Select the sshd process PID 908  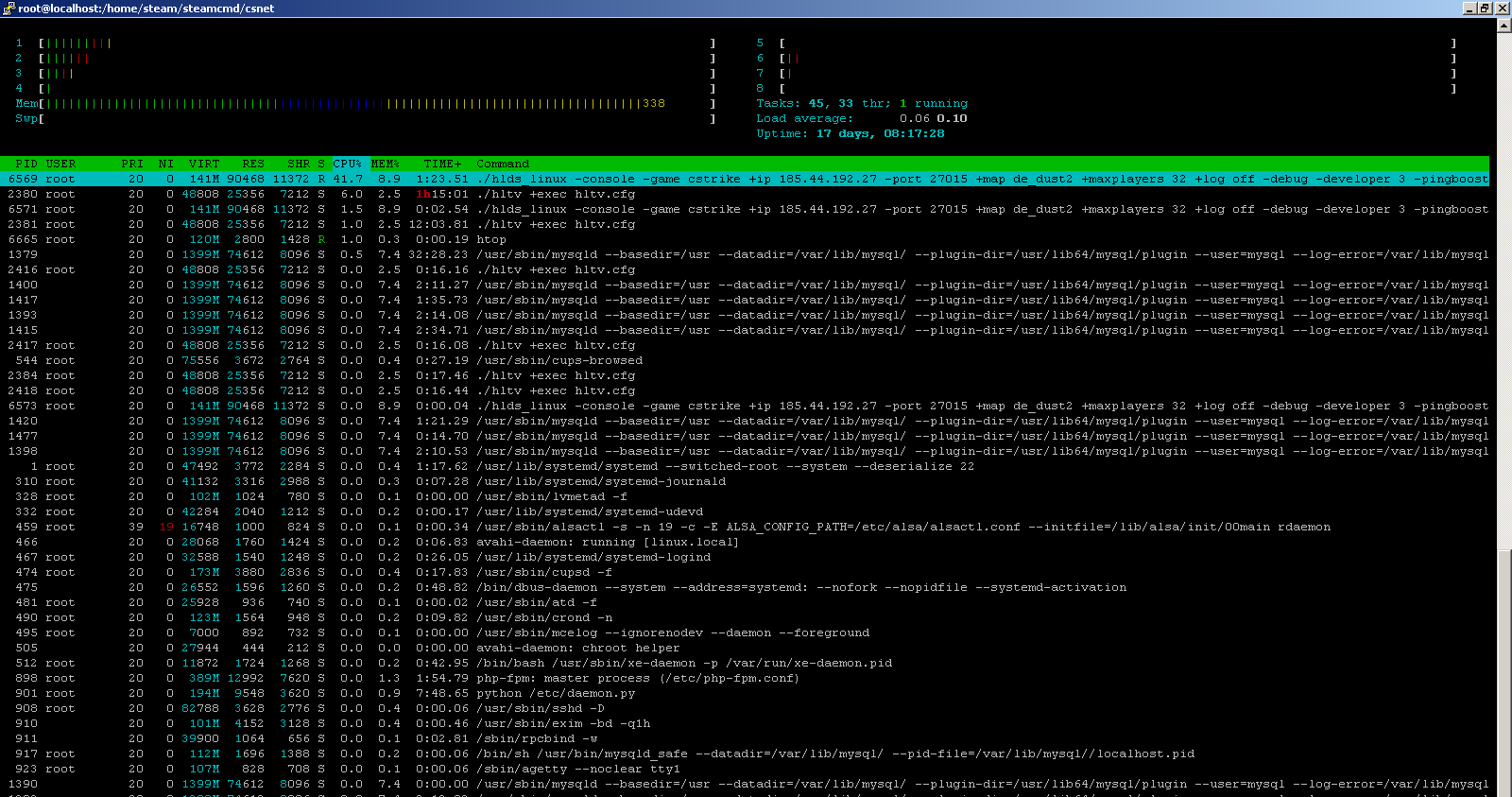pyautogui.click(x=745, y=708)
